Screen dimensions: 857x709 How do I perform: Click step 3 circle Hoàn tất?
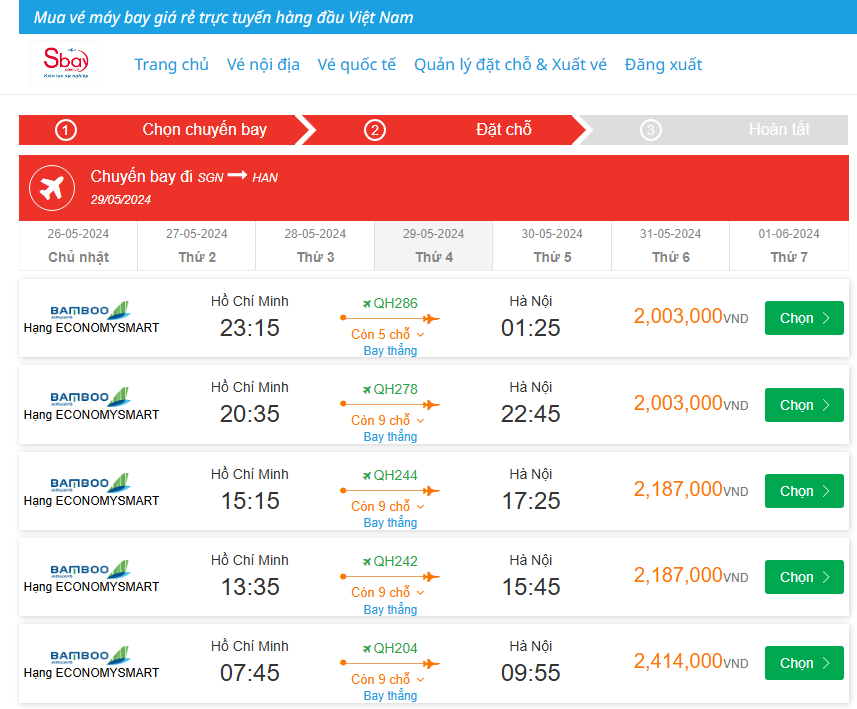click(x=650, y=130)
